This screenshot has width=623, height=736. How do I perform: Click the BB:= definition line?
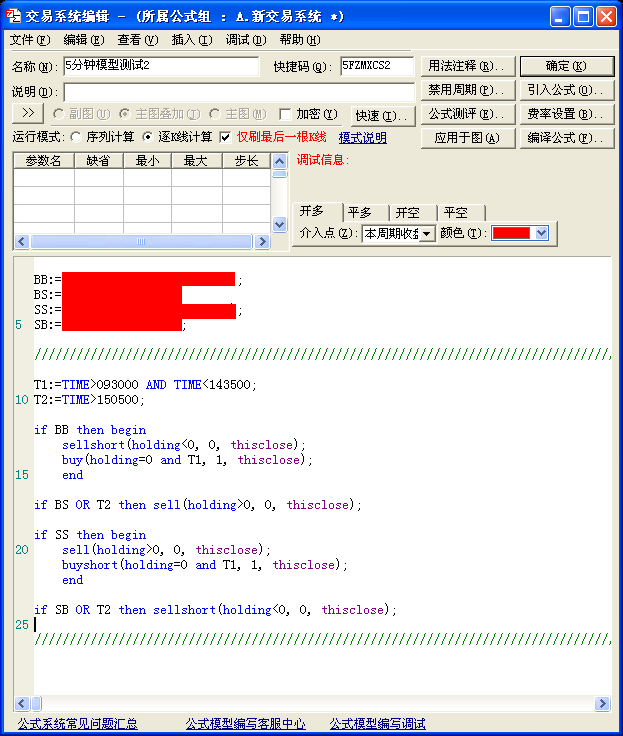(x=138, y=280)
